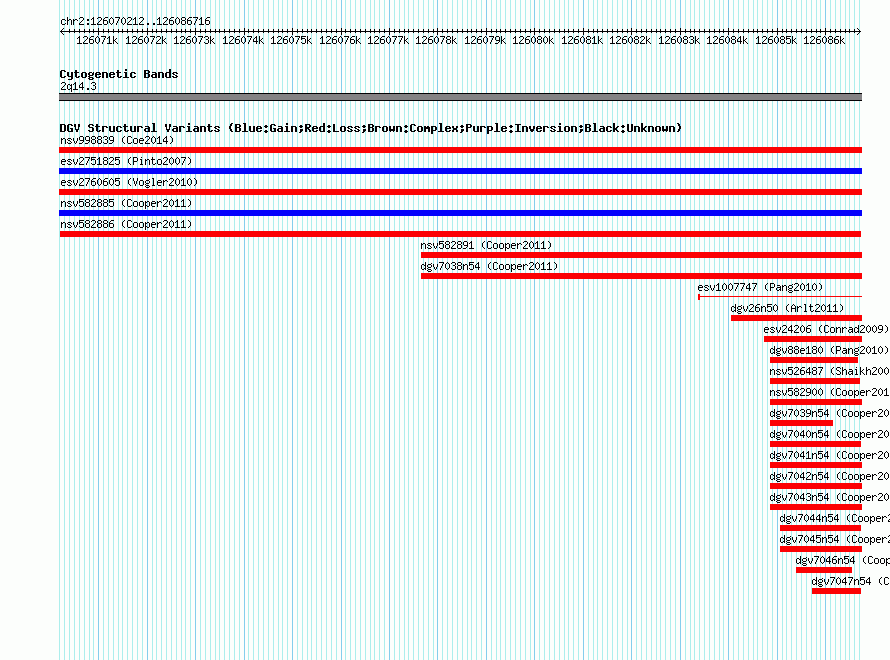Open dgv7041n54 variant label
Viewport: 890px width, 660px height.
coord(829,455)
